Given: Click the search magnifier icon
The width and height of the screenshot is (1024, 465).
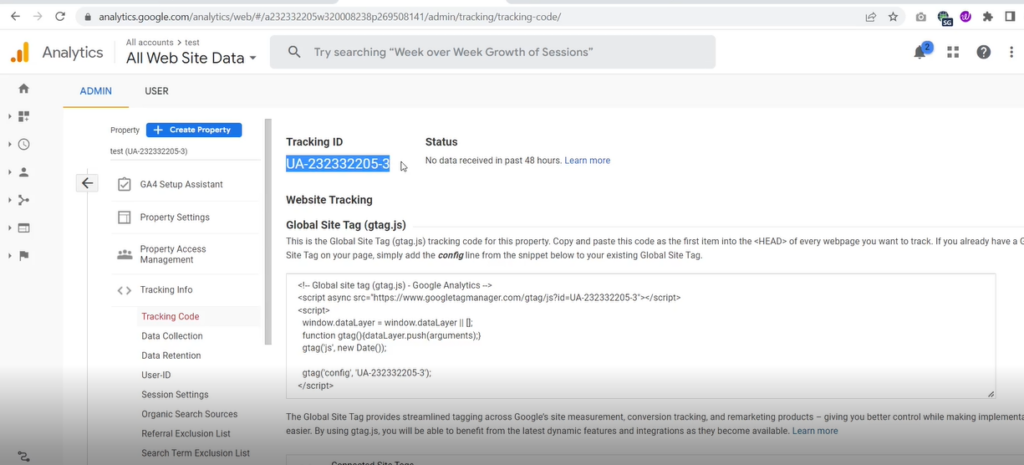Looking at the screenshot, I should pyautogui.click(x=295, y=52).
